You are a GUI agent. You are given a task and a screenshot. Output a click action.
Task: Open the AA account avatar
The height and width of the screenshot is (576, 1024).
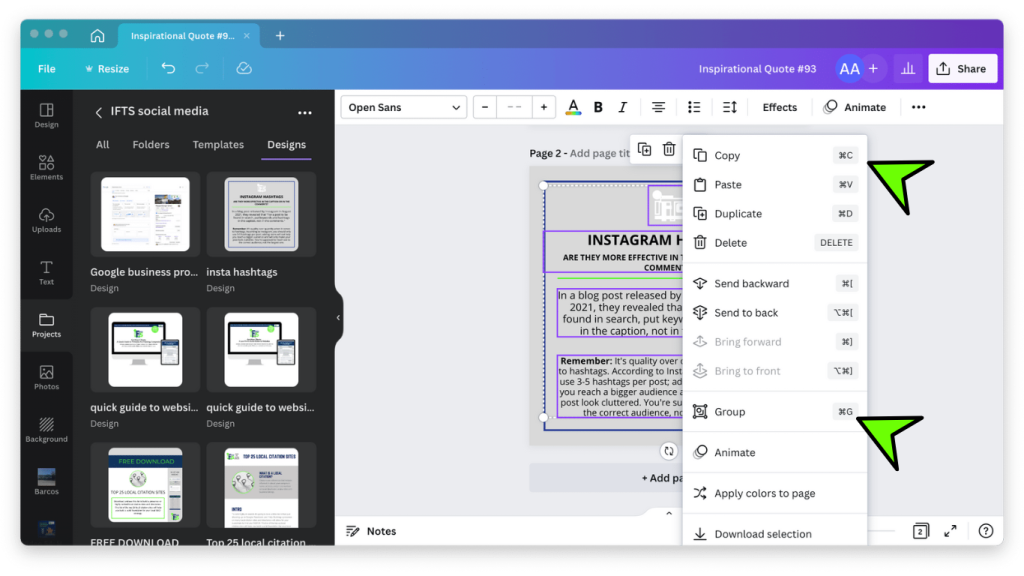[x=849, y=69]
